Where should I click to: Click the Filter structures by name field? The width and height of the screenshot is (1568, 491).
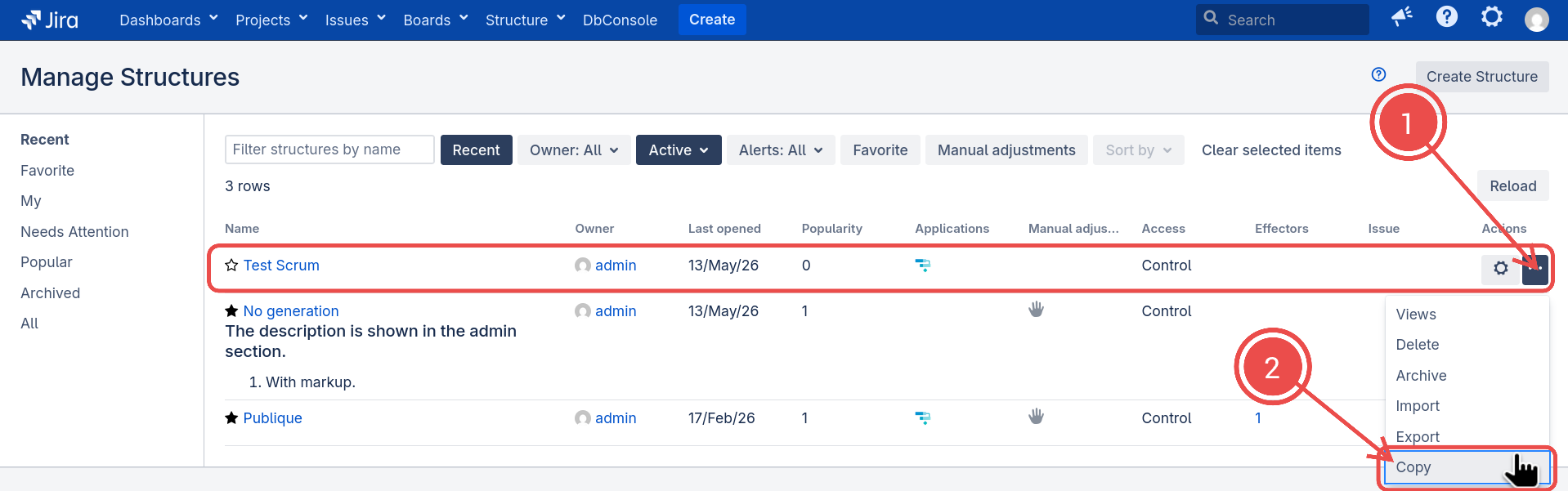329,150
